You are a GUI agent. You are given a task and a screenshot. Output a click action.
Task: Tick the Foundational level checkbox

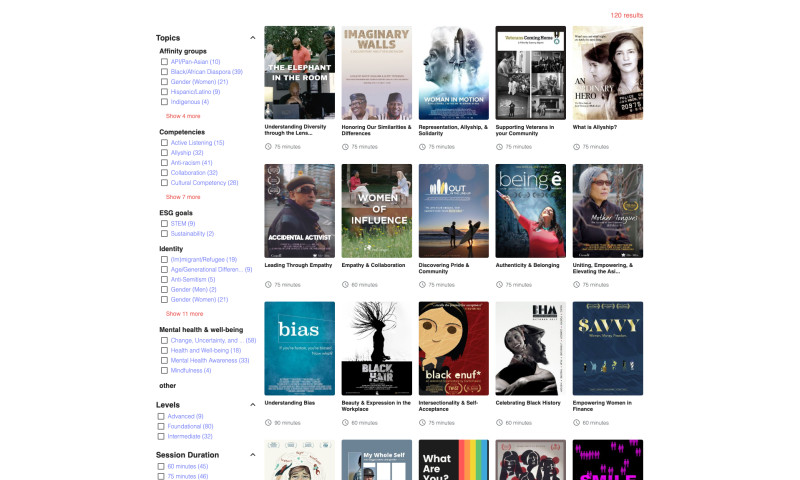click(x=161, y=426)
